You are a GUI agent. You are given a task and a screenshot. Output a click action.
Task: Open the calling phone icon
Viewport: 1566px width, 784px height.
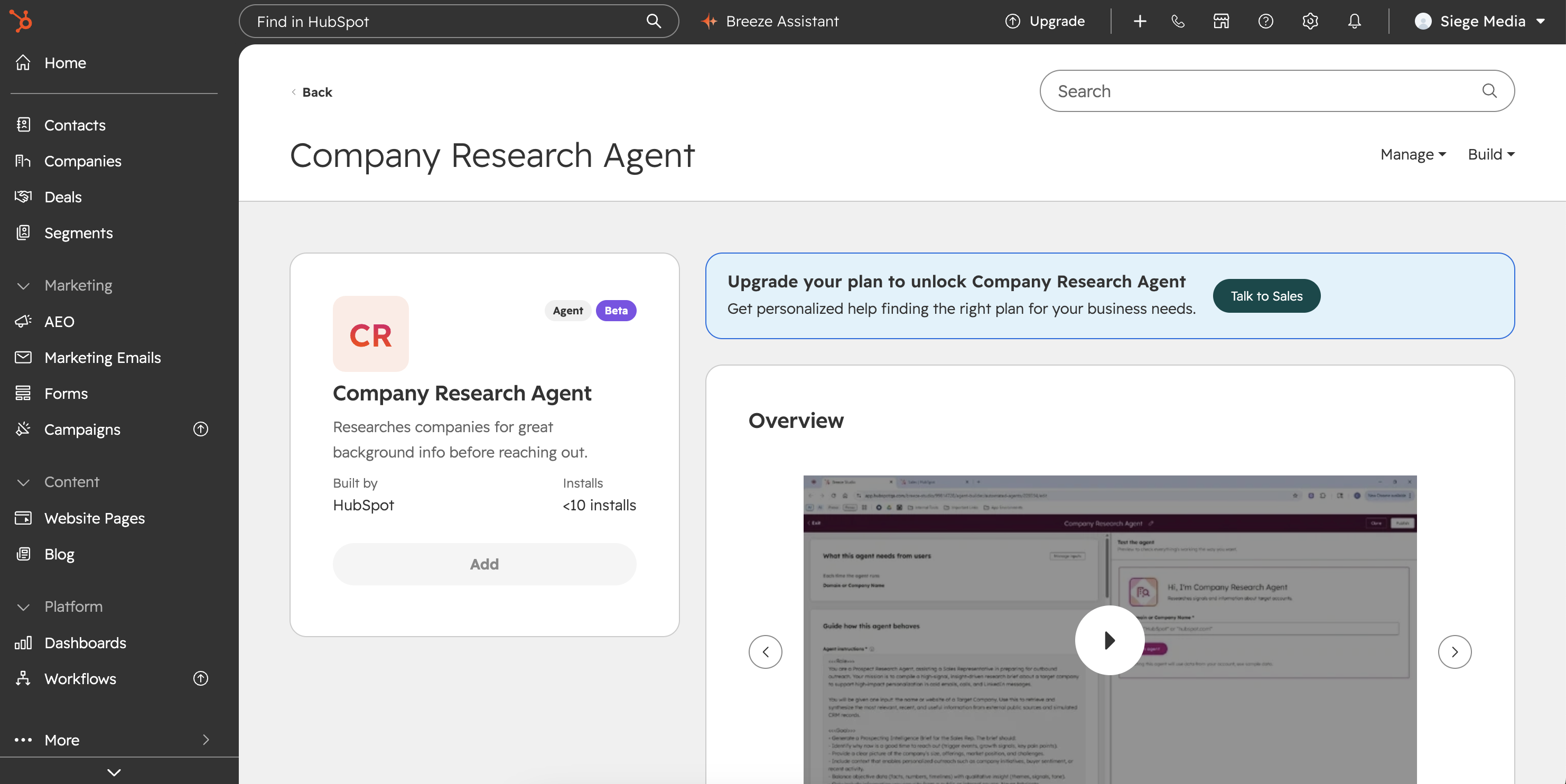click(x=1178, y=21)
